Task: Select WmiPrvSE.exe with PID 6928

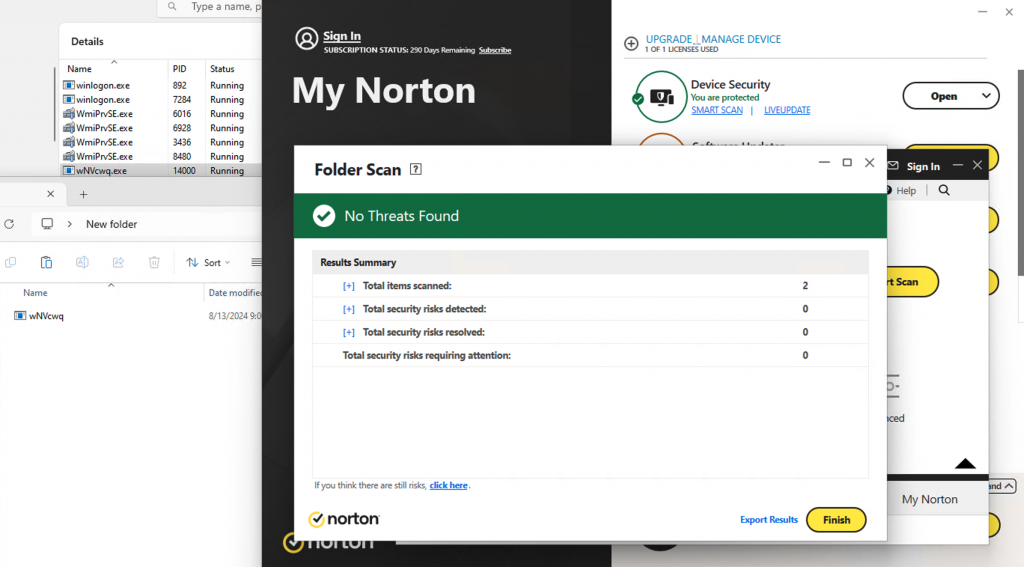Action: tap(161, 128)
